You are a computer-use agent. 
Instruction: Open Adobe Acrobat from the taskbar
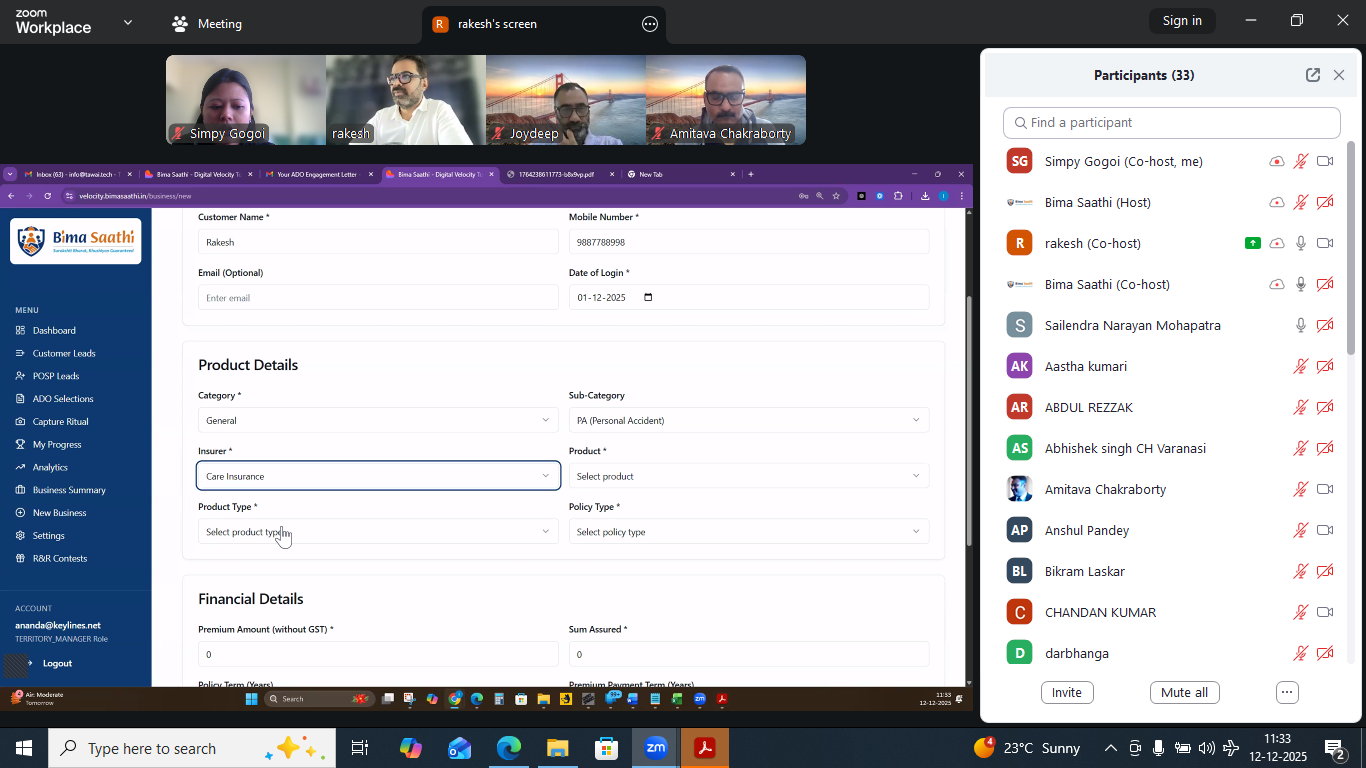[x=705, y=748]
